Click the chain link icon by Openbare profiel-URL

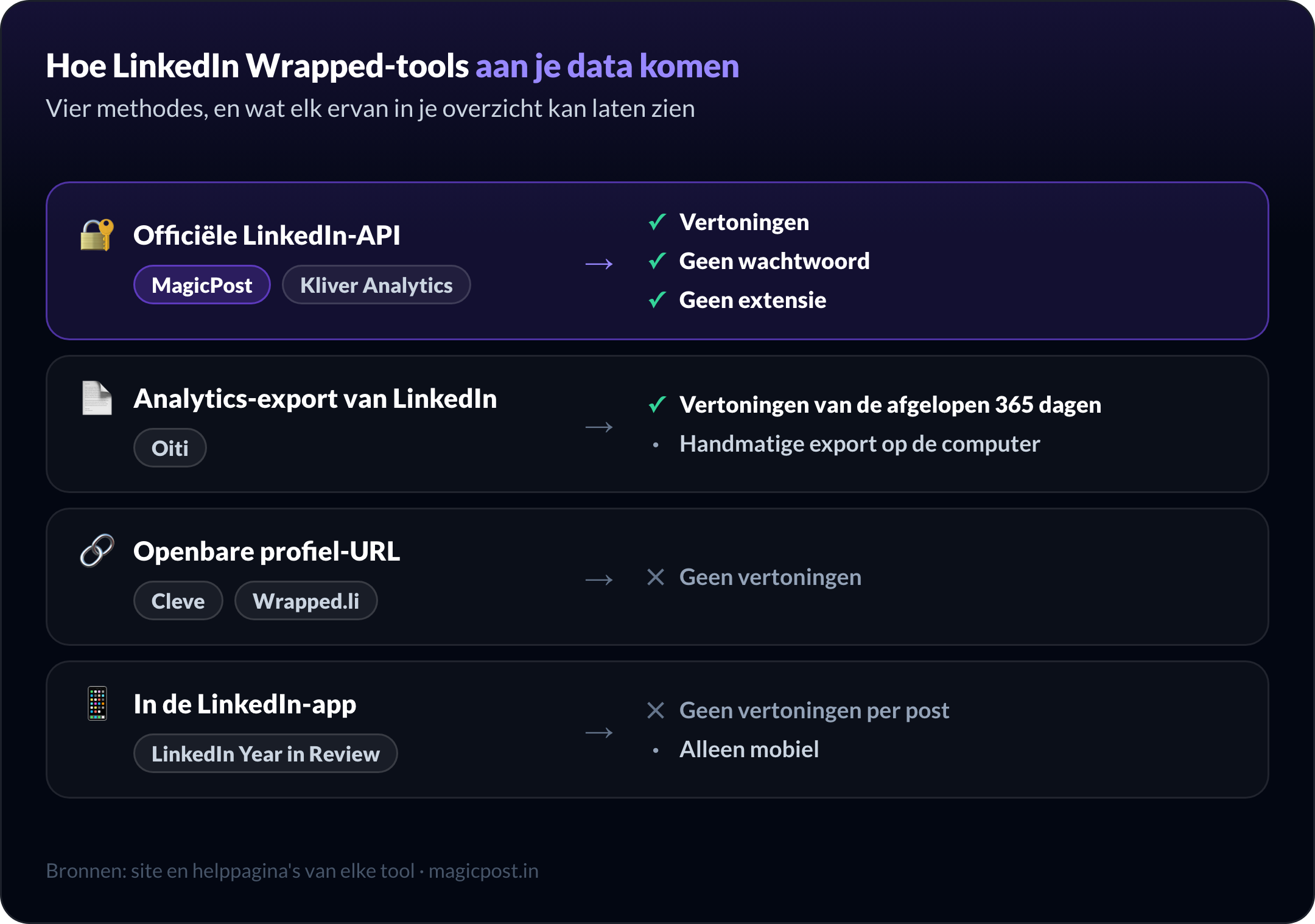[97, 551]
